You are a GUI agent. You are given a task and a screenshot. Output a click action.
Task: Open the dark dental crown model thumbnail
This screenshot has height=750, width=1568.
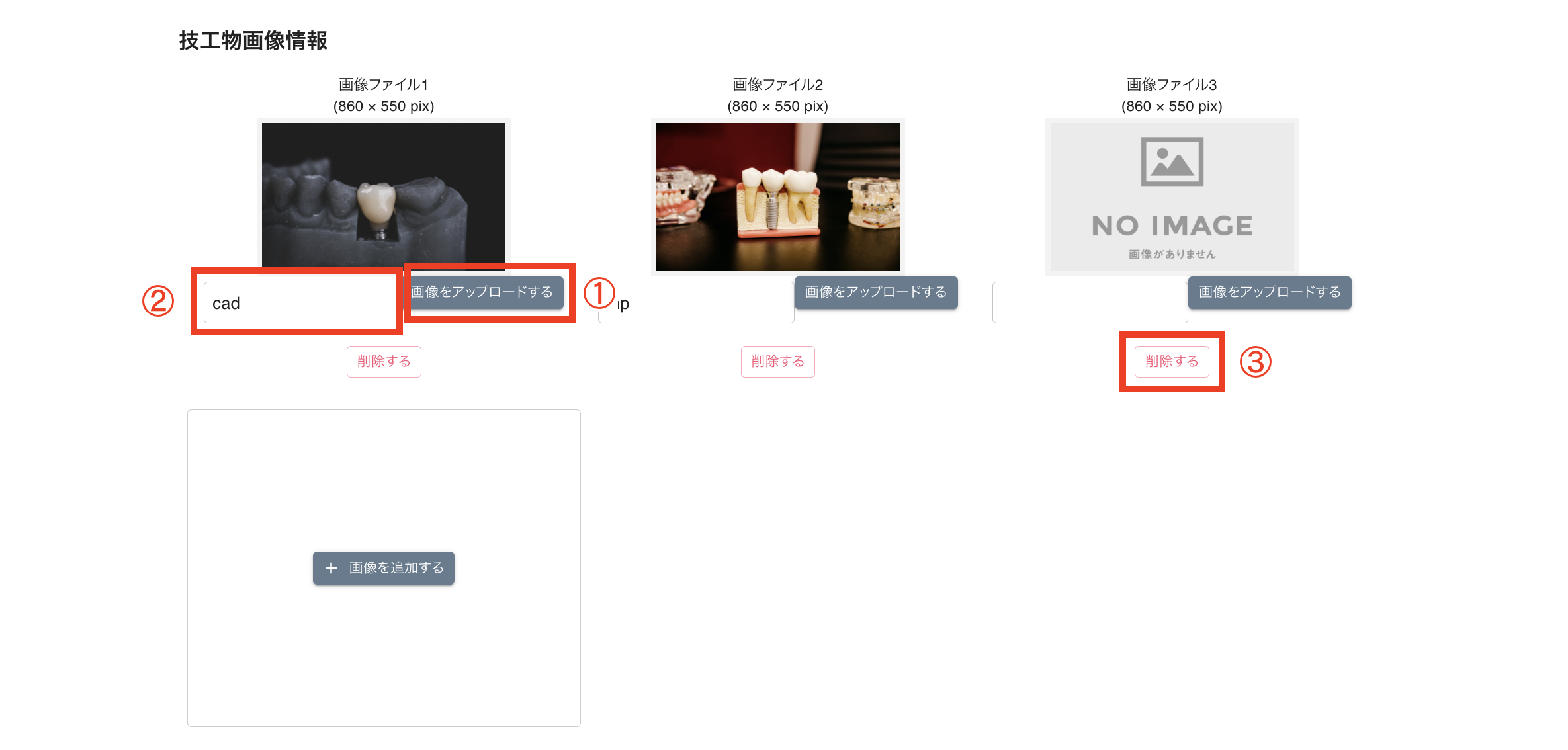(x=384, y=196)
